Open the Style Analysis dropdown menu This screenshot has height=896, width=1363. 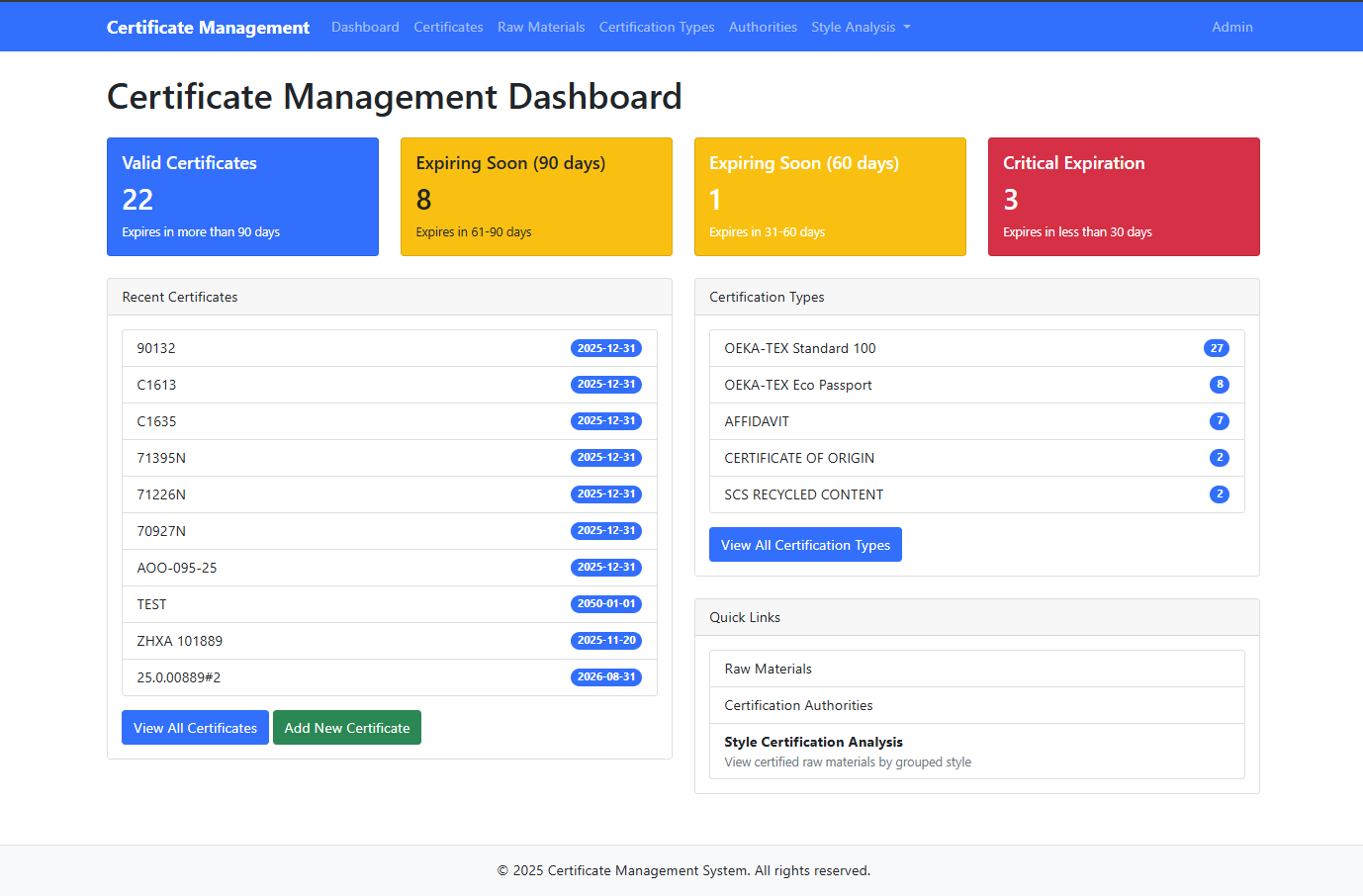point(860,27)
